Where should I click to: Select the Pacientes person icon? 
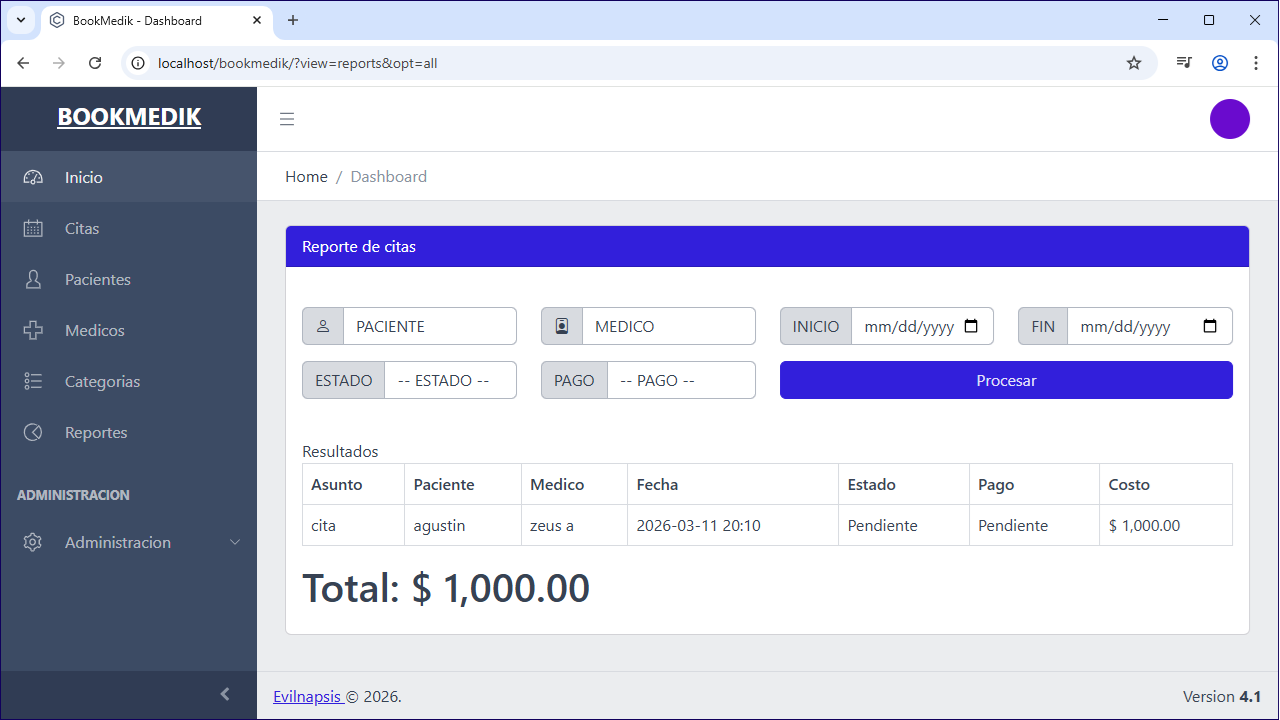click(x=33, y=279)
